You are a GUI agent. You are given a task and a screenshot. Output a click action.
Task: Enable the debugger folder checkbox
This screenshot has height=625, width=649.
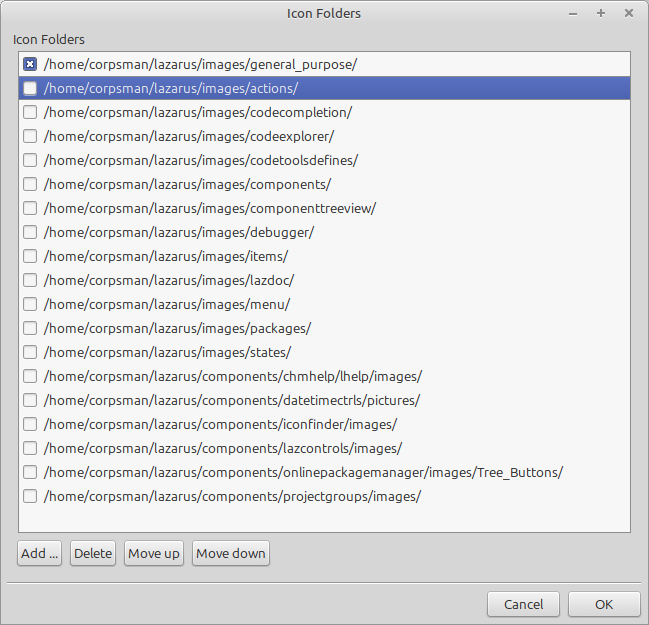tap(30, 232)
